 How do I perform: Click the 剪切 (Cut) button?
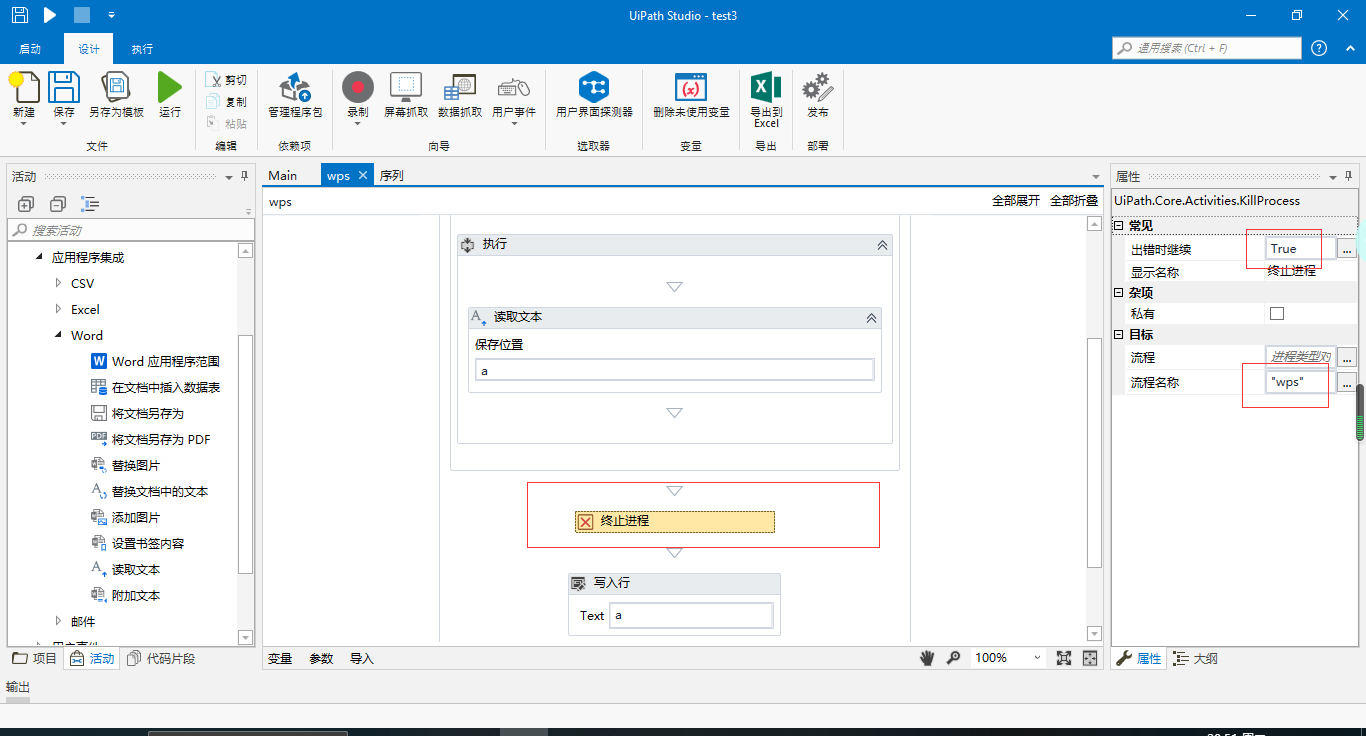[x=226, y=80]
